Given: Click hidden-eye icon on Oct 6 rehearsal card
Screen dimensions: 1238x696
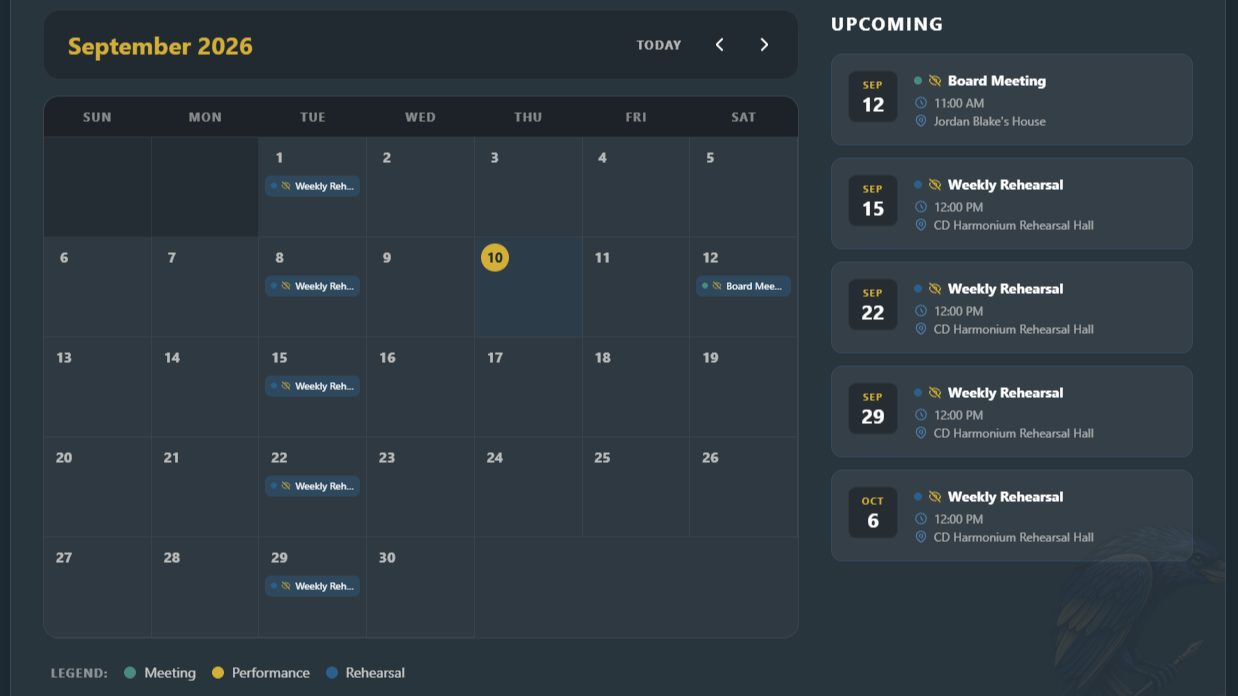Looking at the screenshot, I should tap(935, 497).
